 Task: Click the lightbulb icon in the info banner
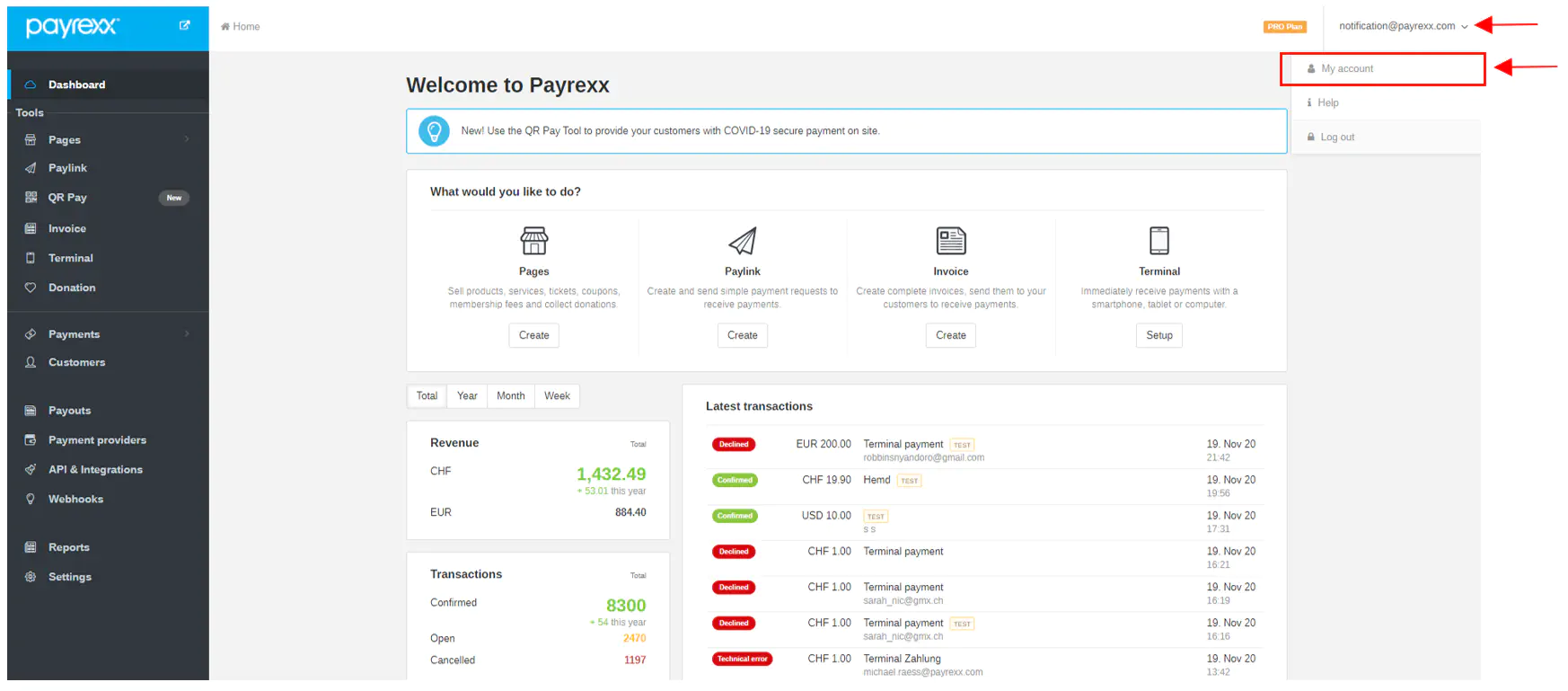pyautogui.click(x=434, y=131)
